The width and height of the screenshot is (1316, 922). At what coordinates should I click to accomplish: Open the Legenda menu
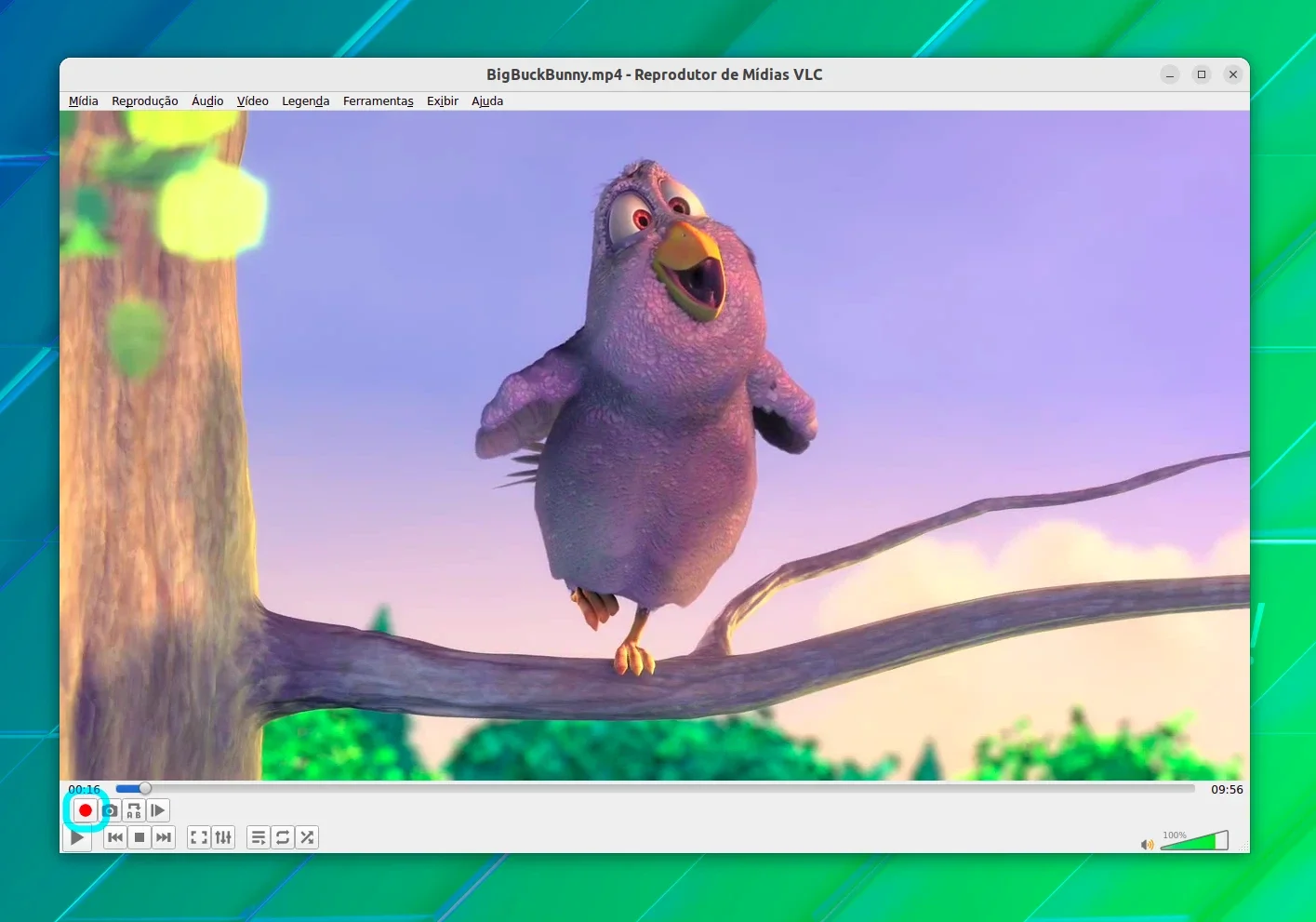pos(306,100)
